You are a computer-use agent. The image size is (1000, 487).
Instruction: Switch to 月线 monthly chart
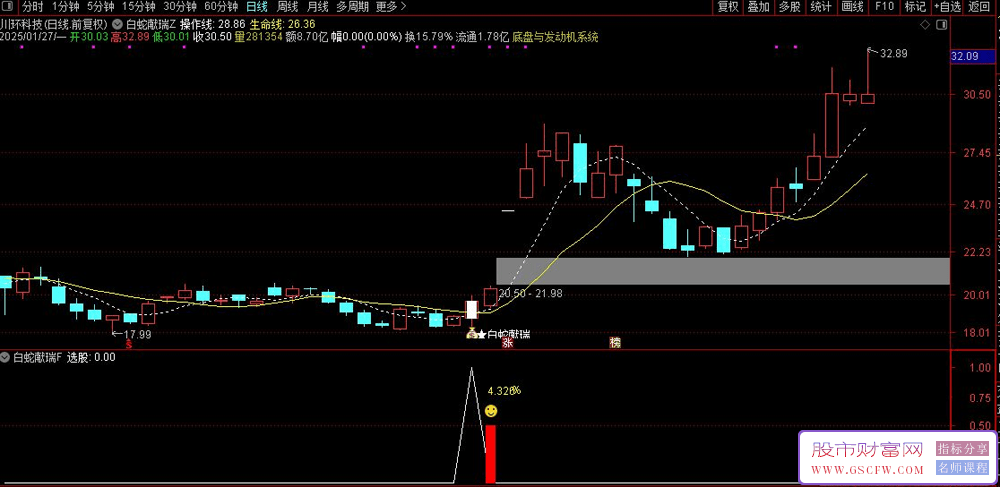[317, 7]
